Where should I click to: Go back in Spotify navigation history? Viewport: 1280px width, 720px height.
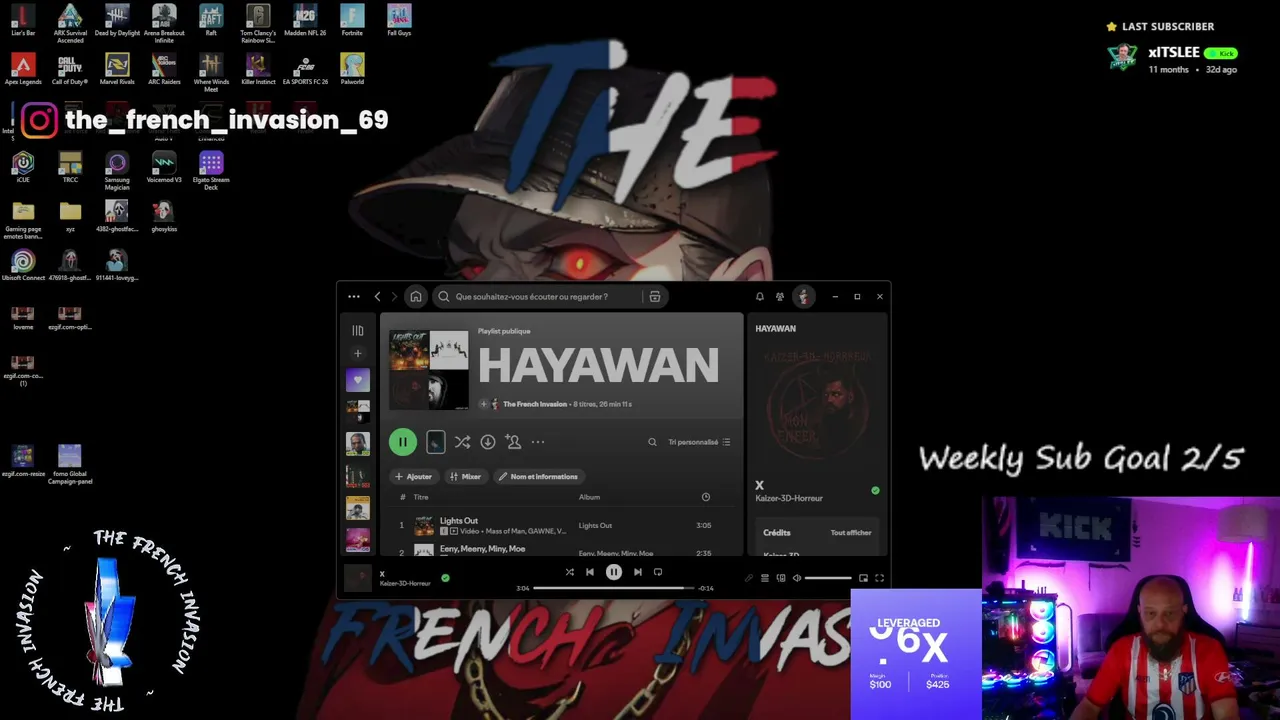[377, 297]
